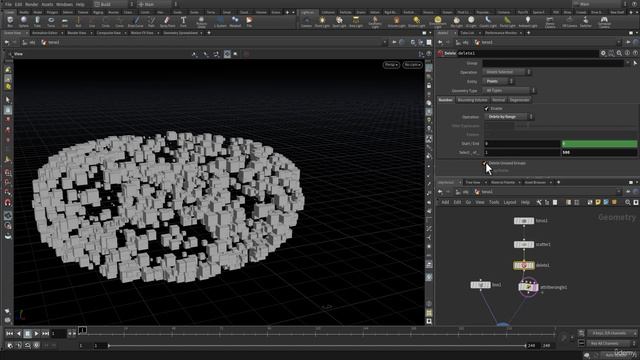This screenshot has width=640, height=360.
Task: Add a Sky Light from shelf
Action: (457, 22)
